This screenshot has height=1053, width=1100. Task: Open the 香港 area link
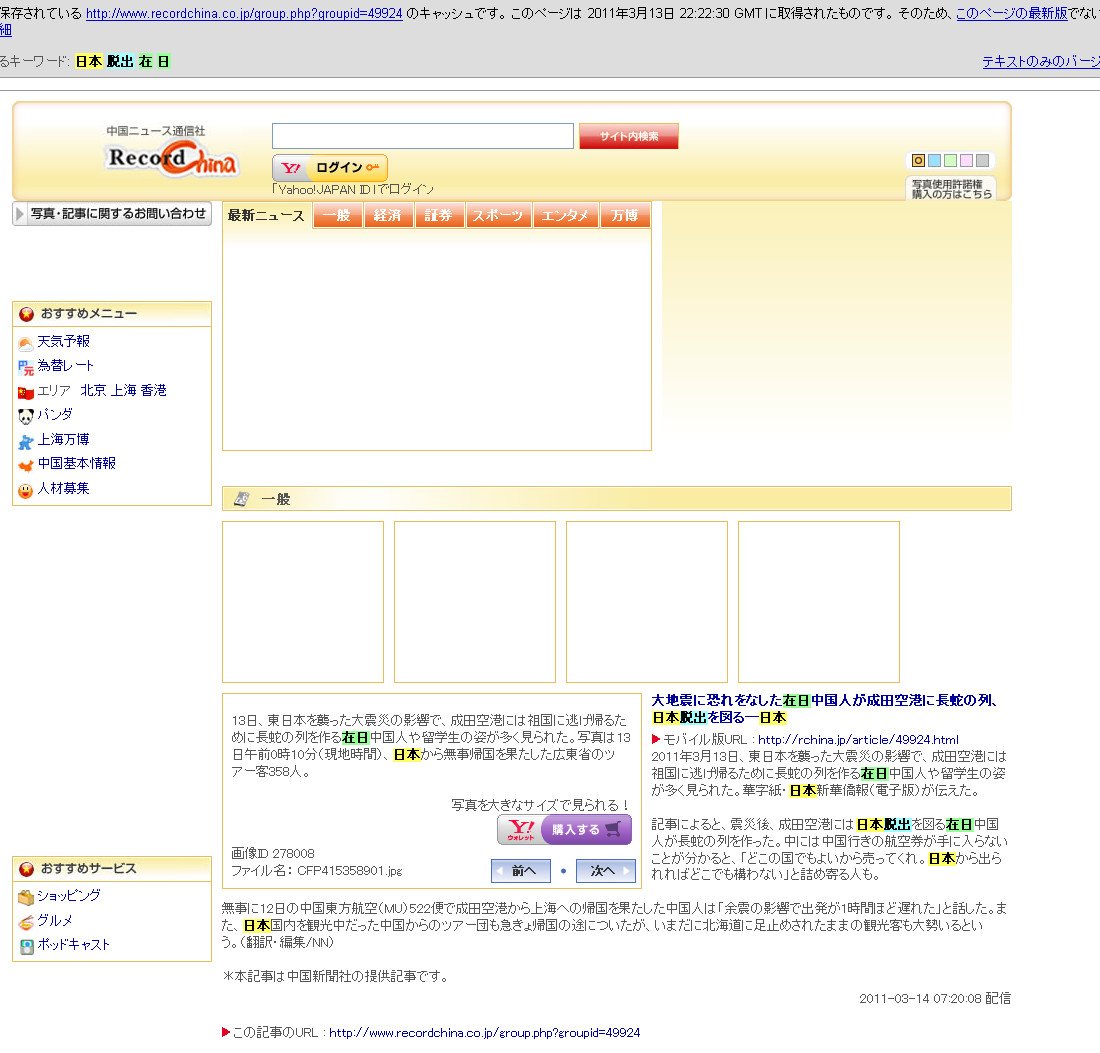[x=154, y=390]
